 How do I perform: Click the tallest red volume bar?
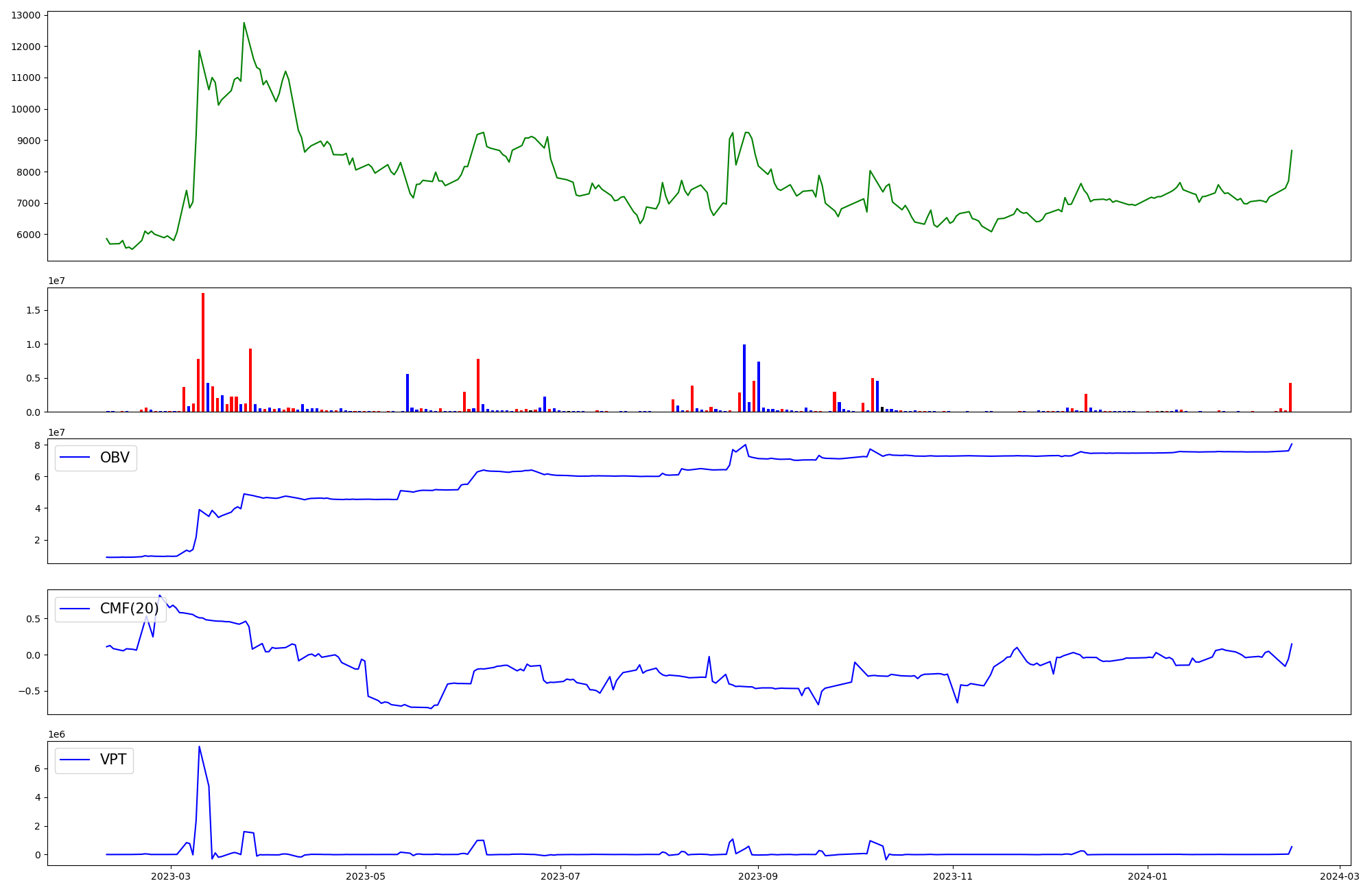coord(203,352)
